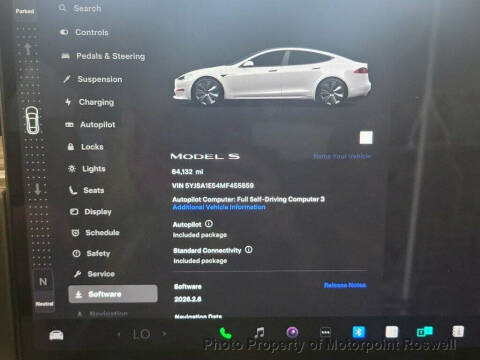Open the Music app

(259, 332)
